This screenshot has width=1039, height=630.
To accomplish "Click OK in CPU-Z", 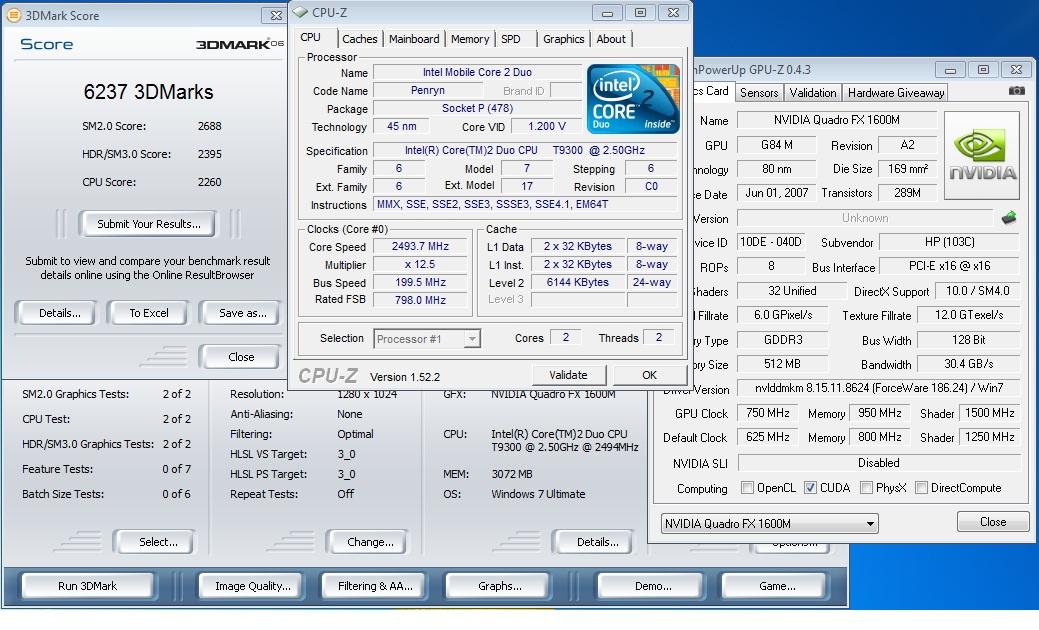I will tap(649, 375).
